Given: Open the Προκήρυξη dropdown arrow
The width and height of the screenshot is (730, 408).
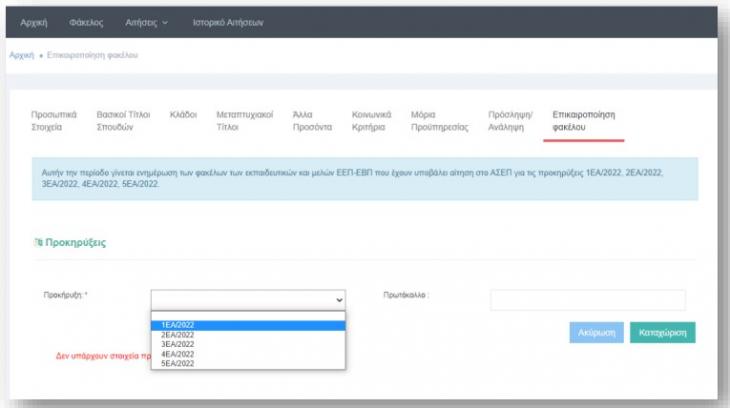Looking at the screenshot, I should [x=339, y=299].
